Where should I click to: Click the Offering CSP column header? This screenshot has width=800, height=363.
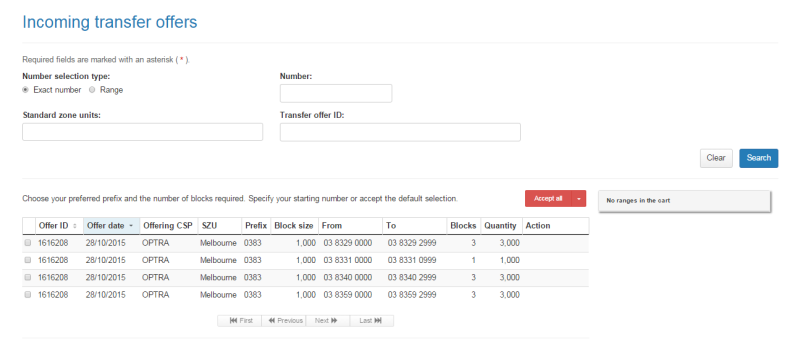click(x=168, y=226)
